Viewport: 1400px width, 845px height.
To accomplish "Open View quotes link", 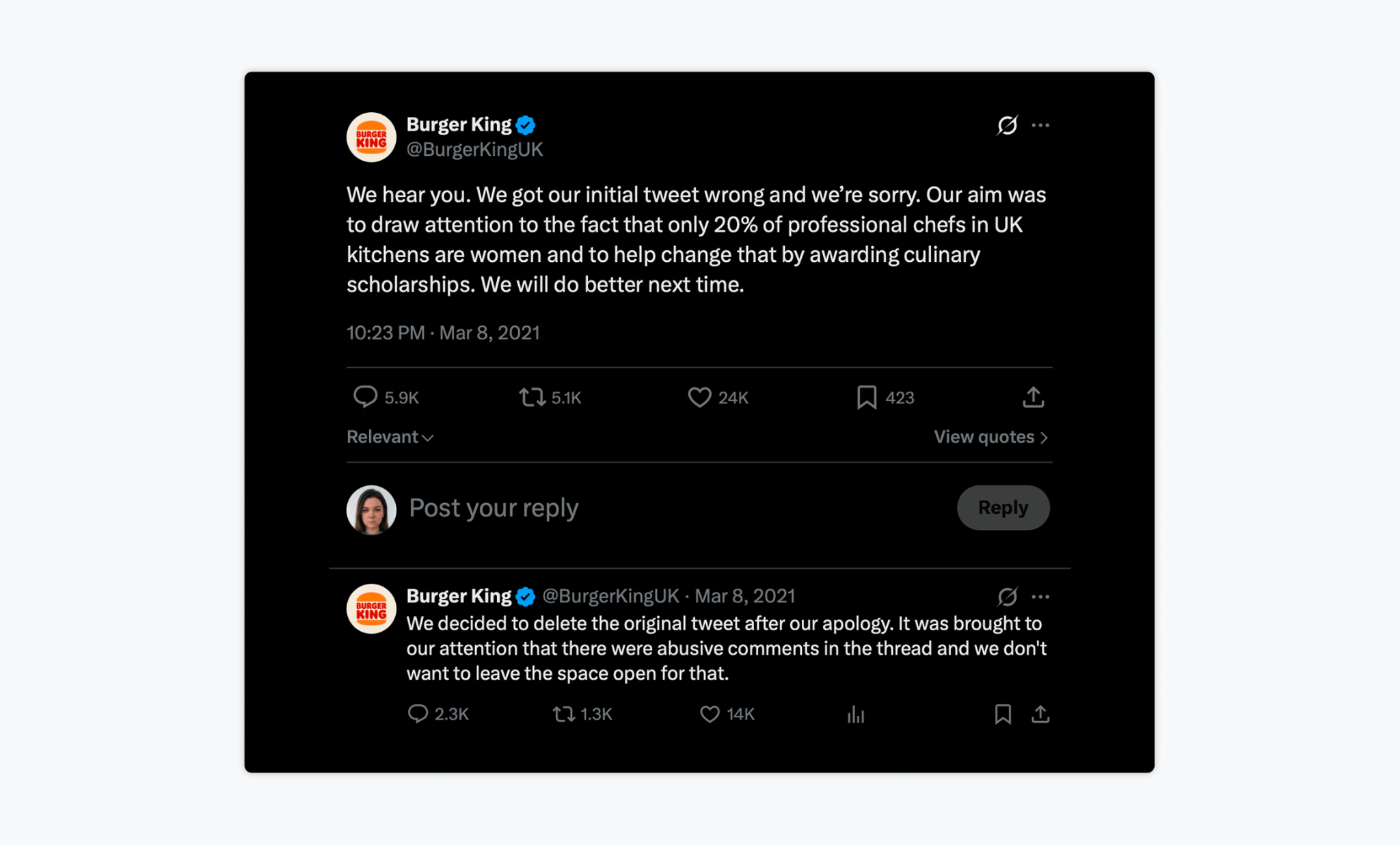I will (991, 437).
